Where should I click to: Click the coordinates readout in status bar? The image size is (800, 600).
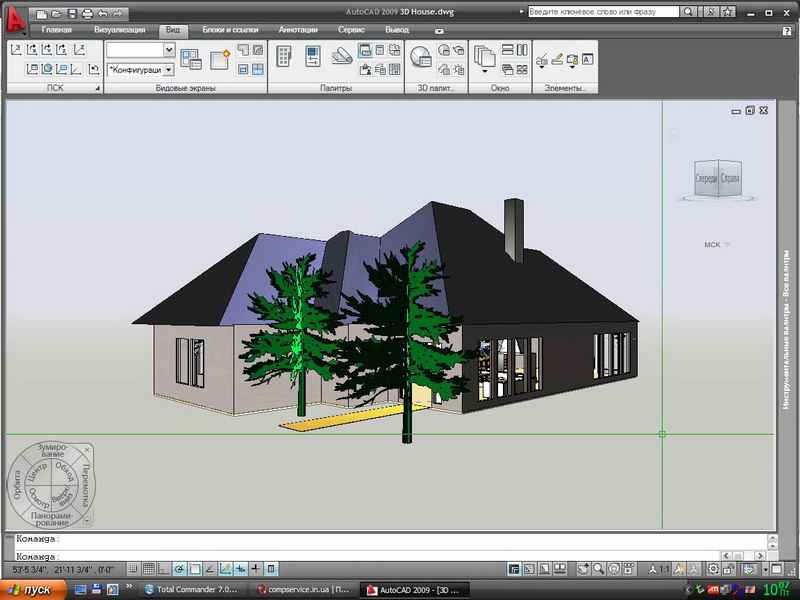coord(62,569)
